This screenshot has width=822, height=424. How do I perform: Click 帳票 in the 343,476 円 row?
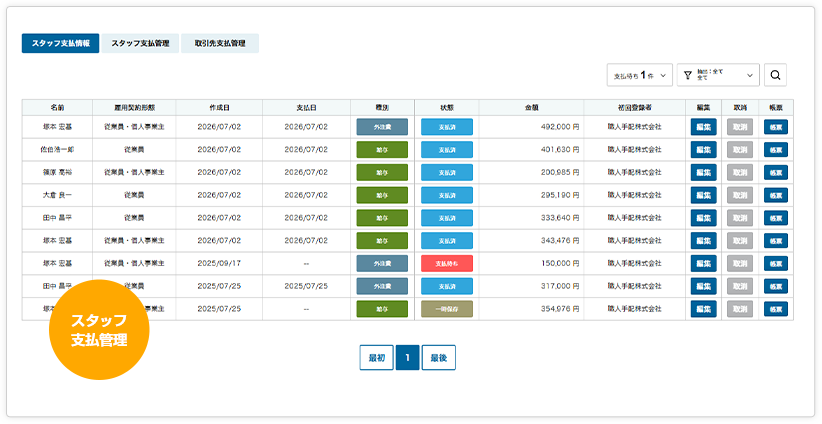[776, 241]
